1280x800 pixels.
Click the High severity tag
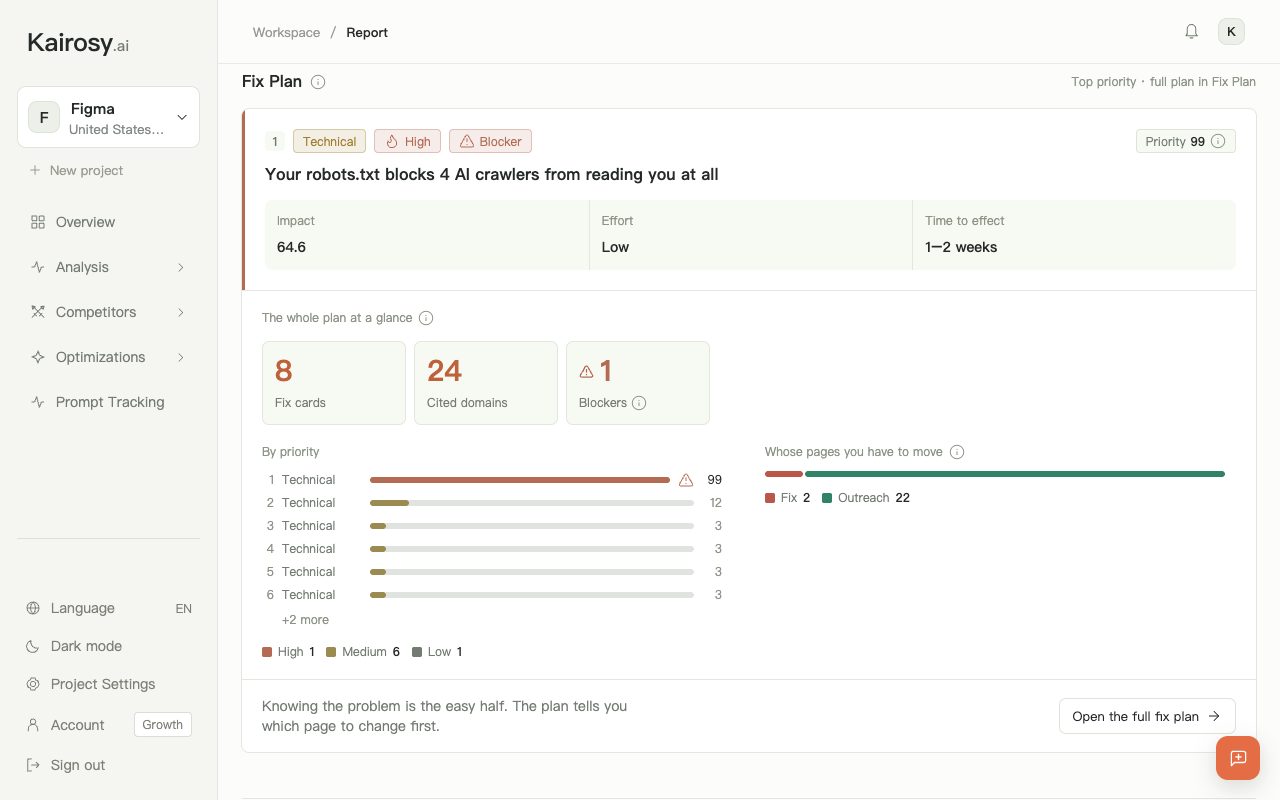click(407, 141)
